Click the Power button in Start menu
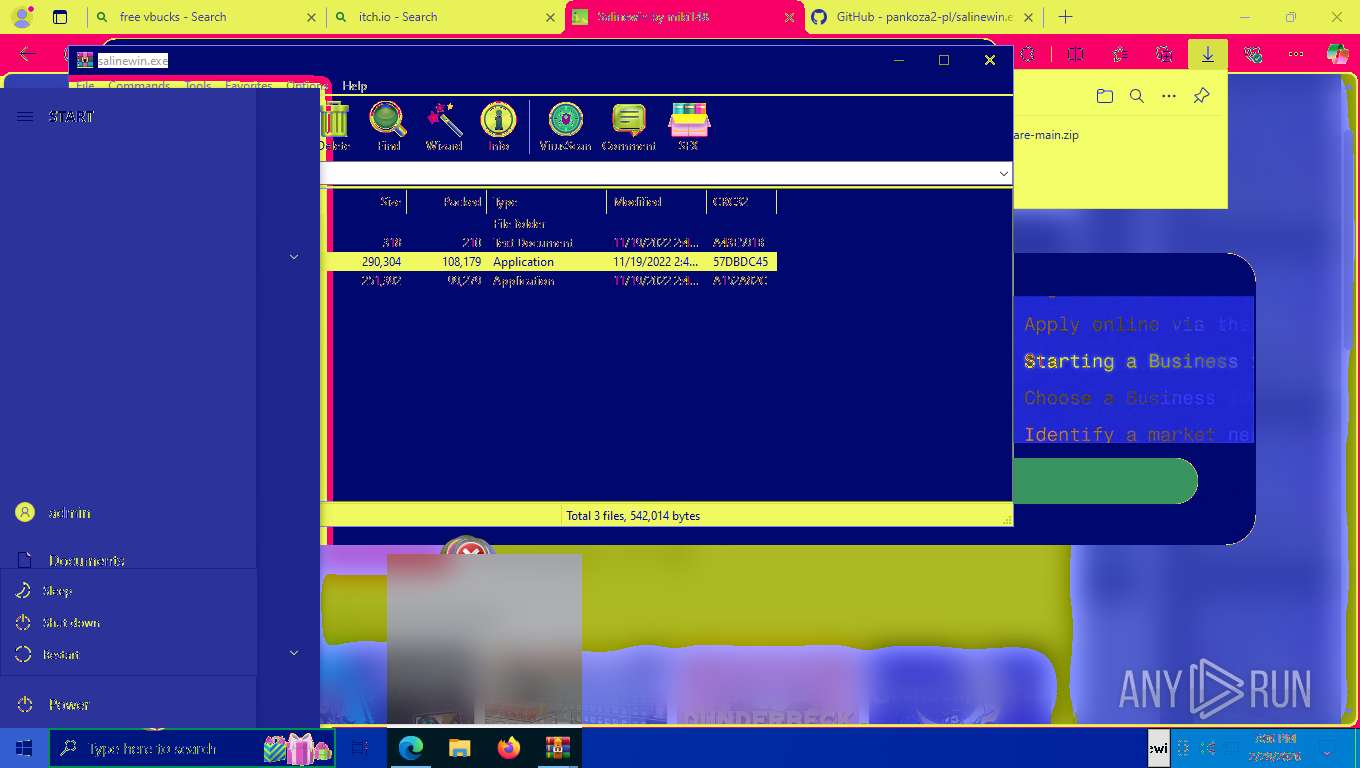1360x768 pixels. [128, 705]
